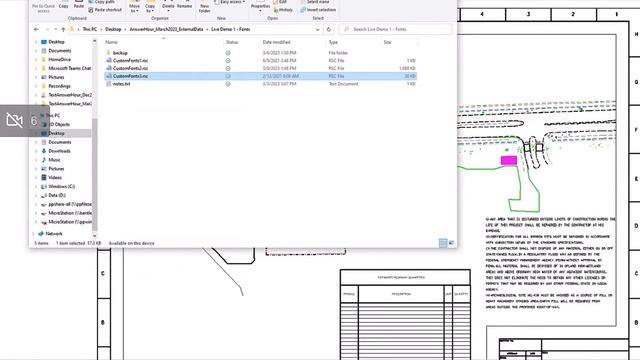This screenshot has width=640, height=360.
Task: Expand the HomeDrive tree node
Action: point(36,60)
